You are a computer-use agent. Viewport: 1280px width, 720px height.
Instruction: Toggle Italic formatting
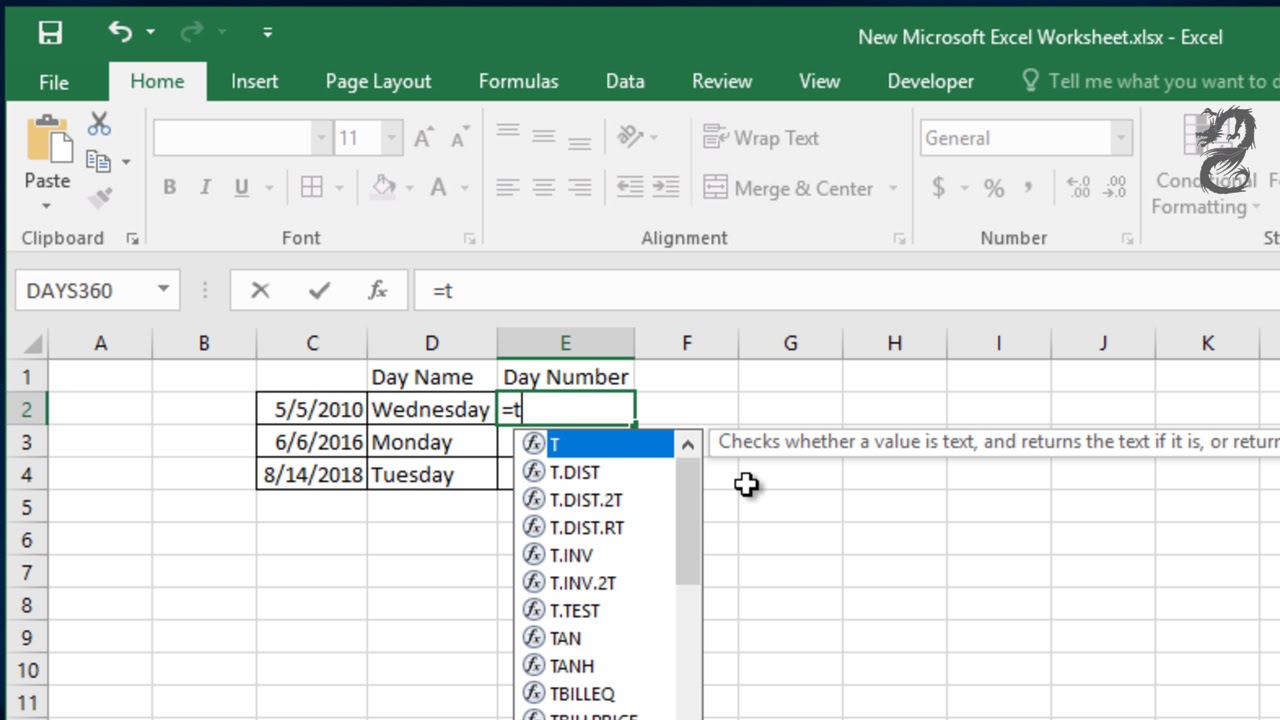pos(205,187)
